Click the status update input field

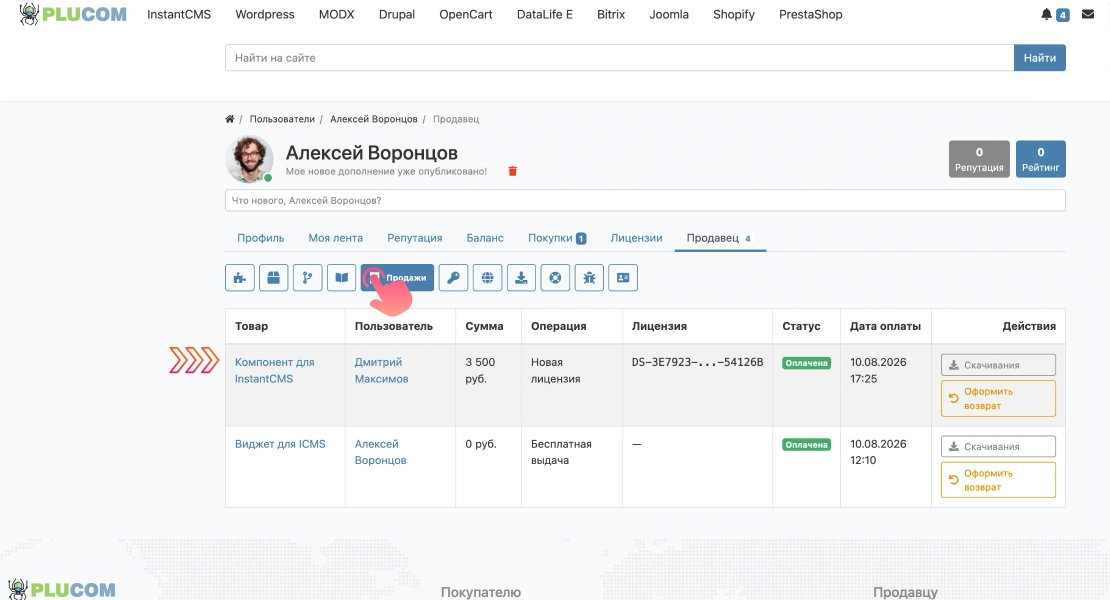point(645,200)
